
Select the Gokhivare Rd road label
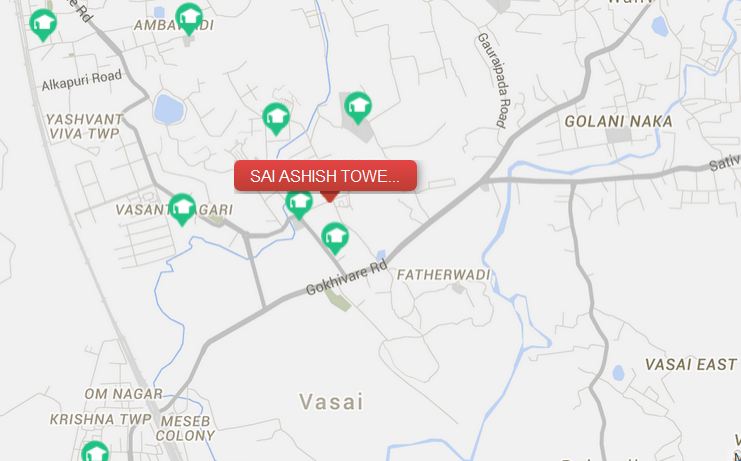(x=346, y=277)
